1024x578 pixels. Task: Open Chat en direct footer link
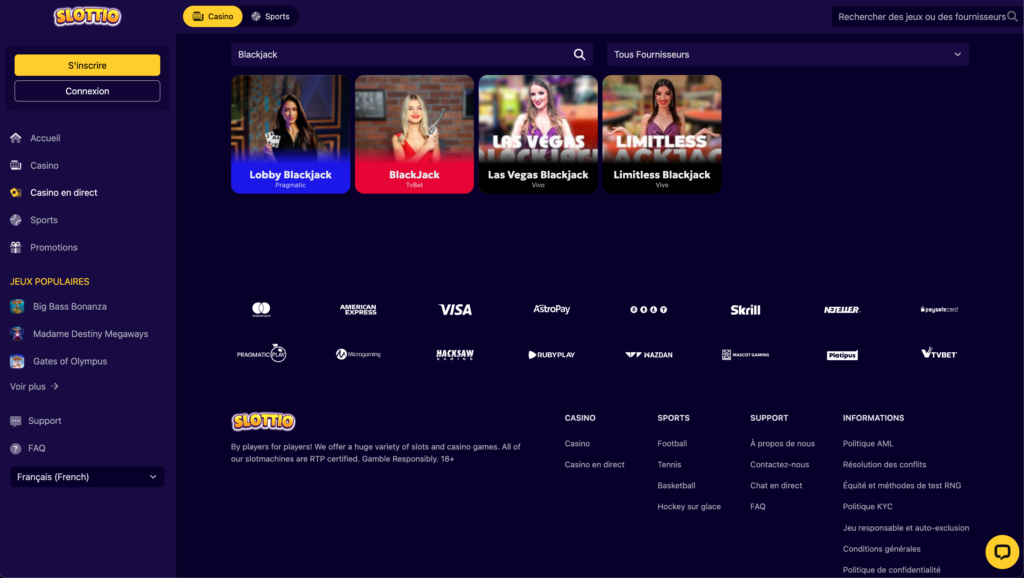click(x=776, y=485)
